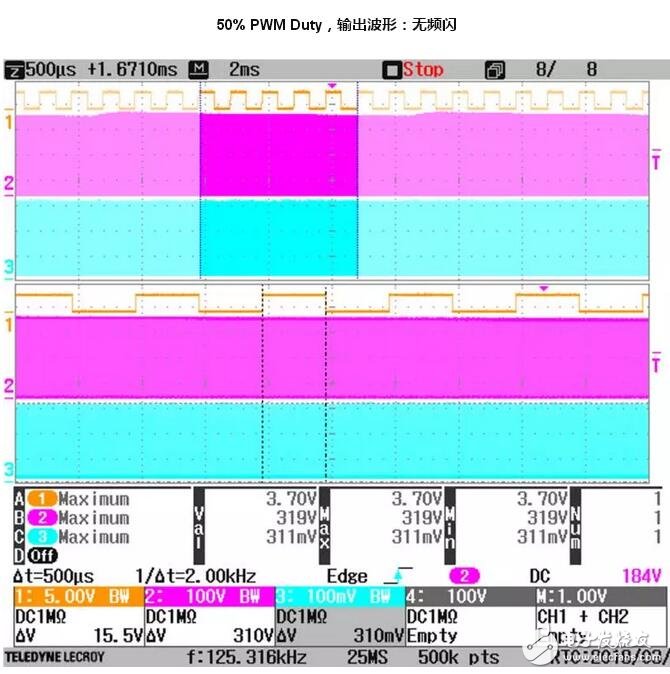Click the 1/Δt=2.00kHz readout

(196, 576)
